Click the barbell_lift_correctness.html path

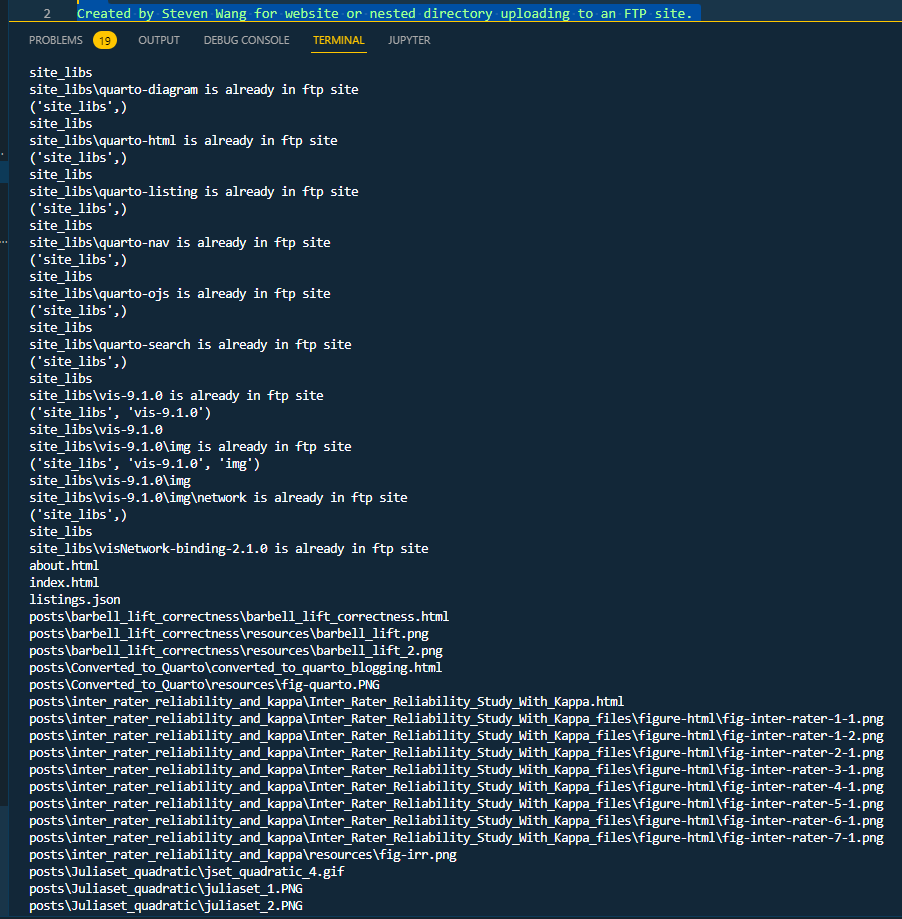click(239, 617)
